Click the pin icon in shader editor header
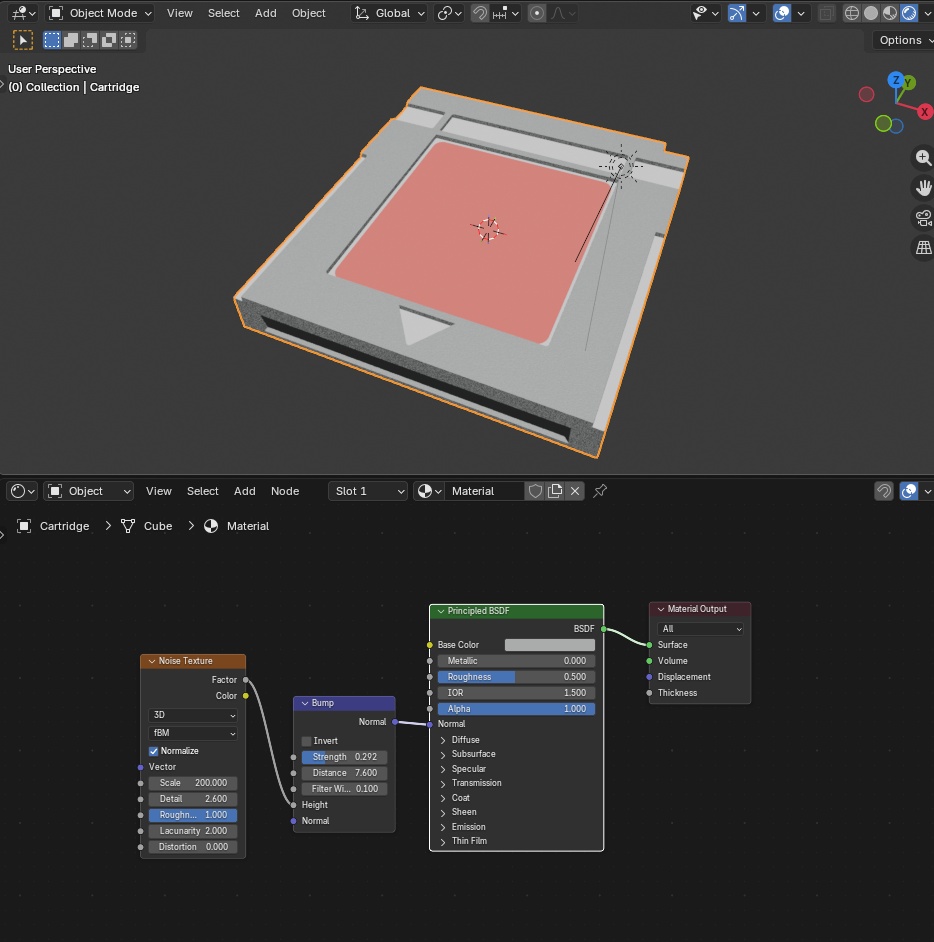 point(599,491)
